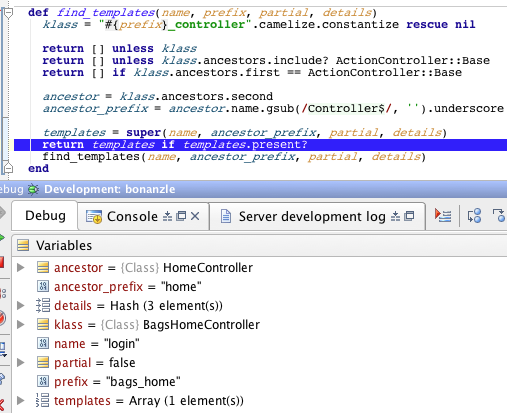The image size is (507, 413).
Task: Click the Development: bonanzle debug title
Action: pyautogui.click(x=109, y=189)
